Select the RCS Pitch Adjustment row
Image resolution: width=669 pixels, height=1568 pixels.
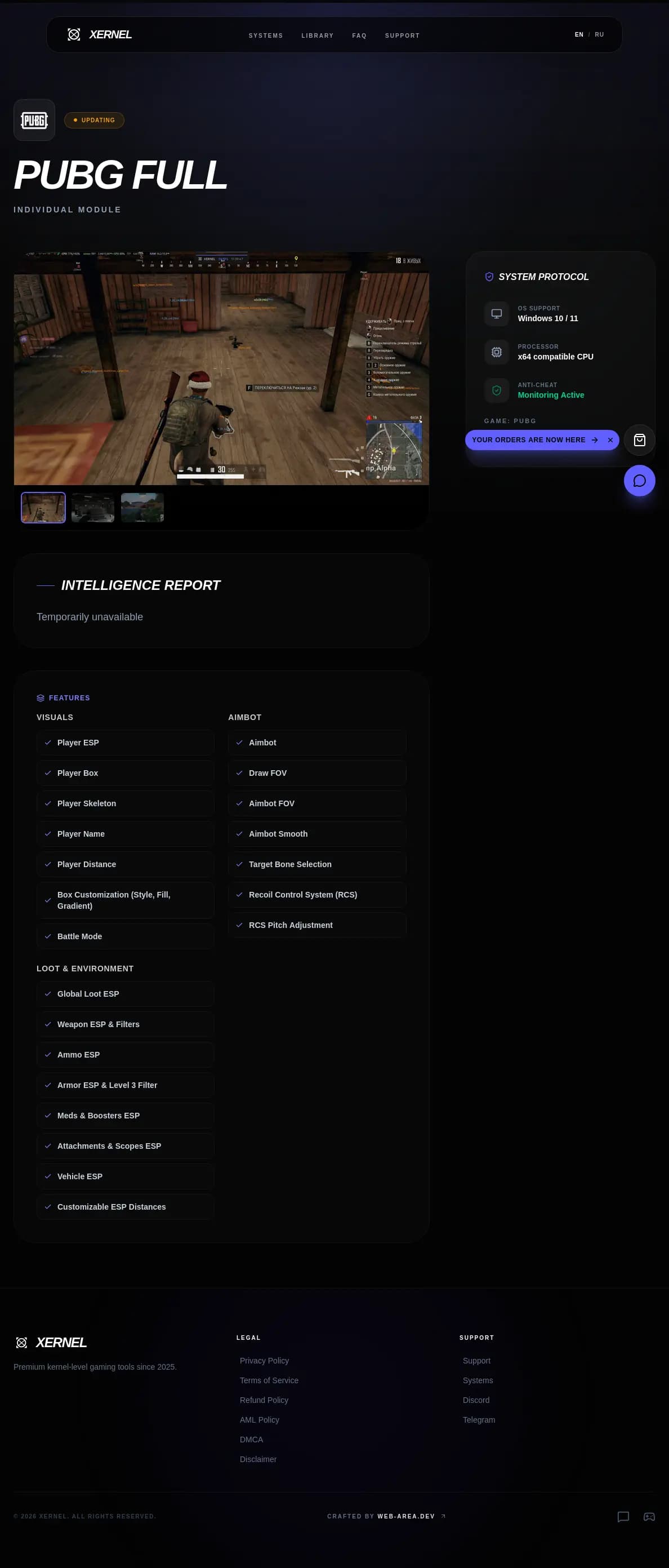[317, 925]
